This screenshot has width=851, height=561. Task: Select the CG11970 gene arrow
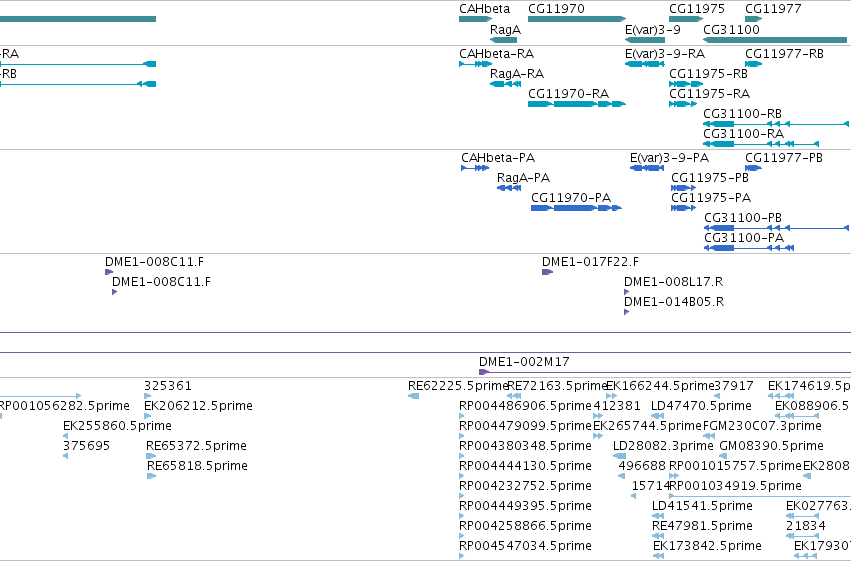577,19
